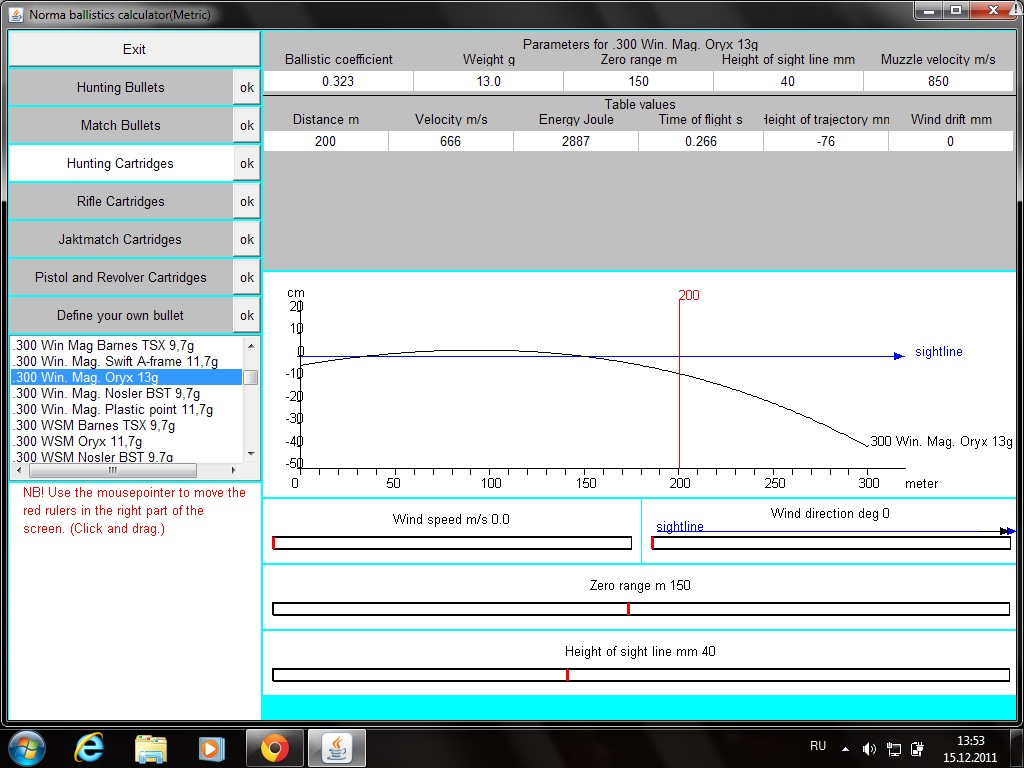Screen dimensions: 1024x768
Task: Launch Windows Media Player from taskbar
Action: click(x=211, y=747)
